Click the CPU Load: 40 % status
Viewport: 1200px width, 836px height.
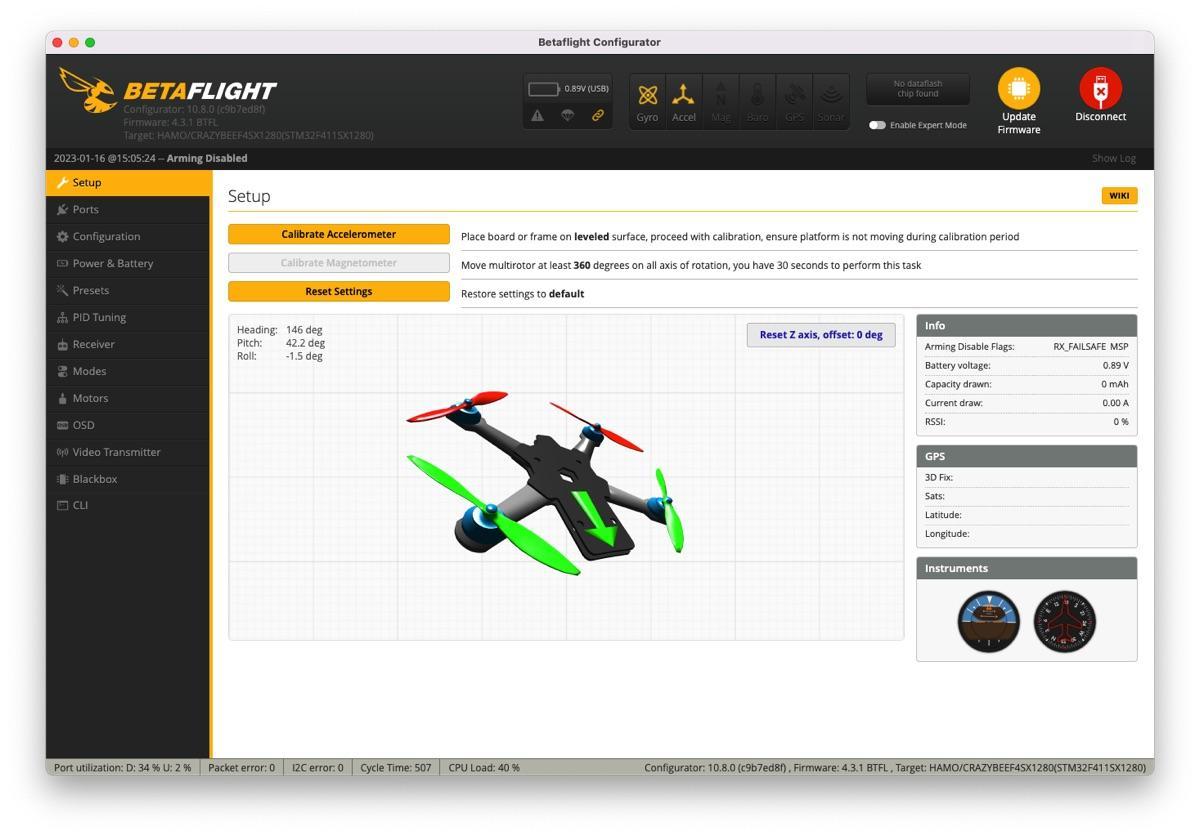point(484,768)
